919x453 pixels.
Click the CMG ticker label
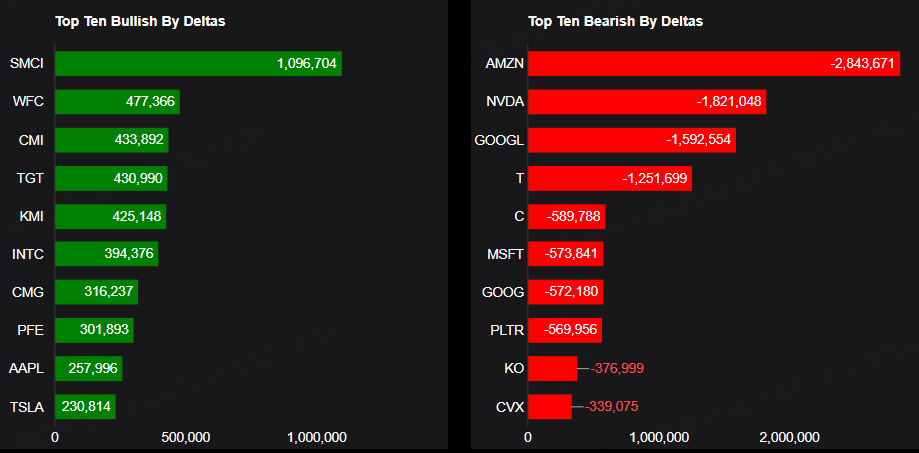[x=28, y=291]
